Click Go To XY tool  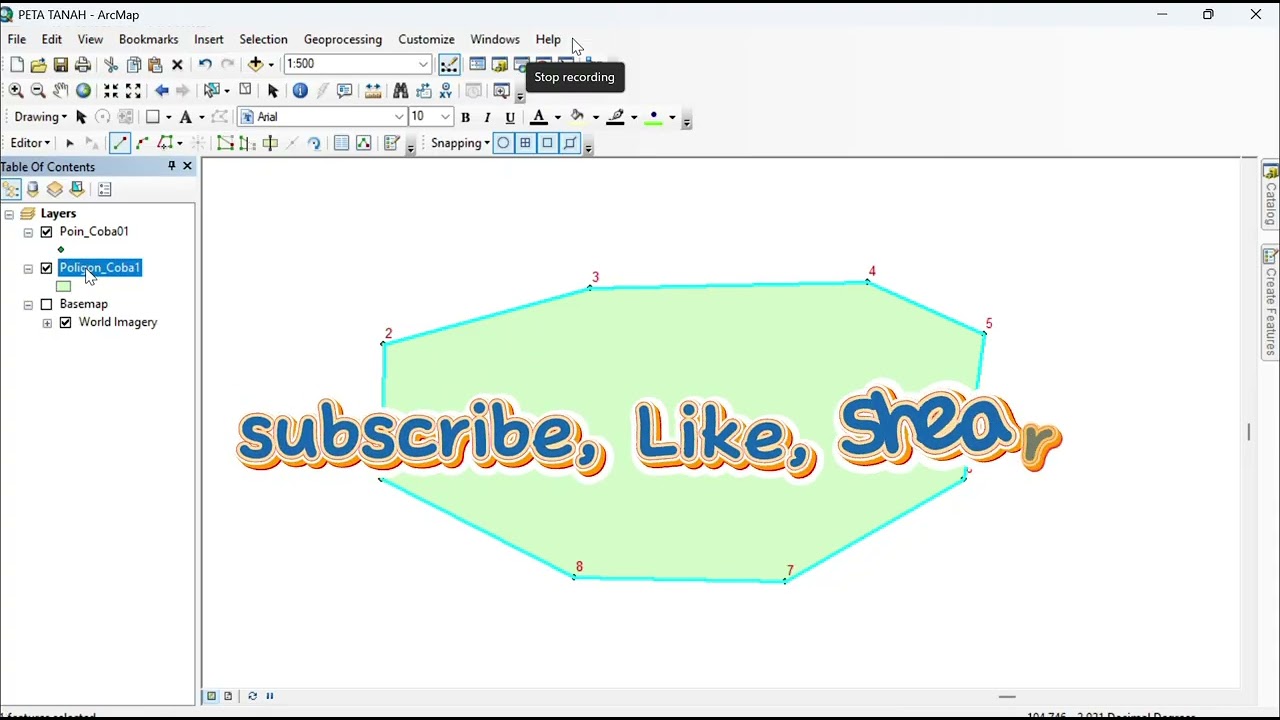click(x=446, y=91)
